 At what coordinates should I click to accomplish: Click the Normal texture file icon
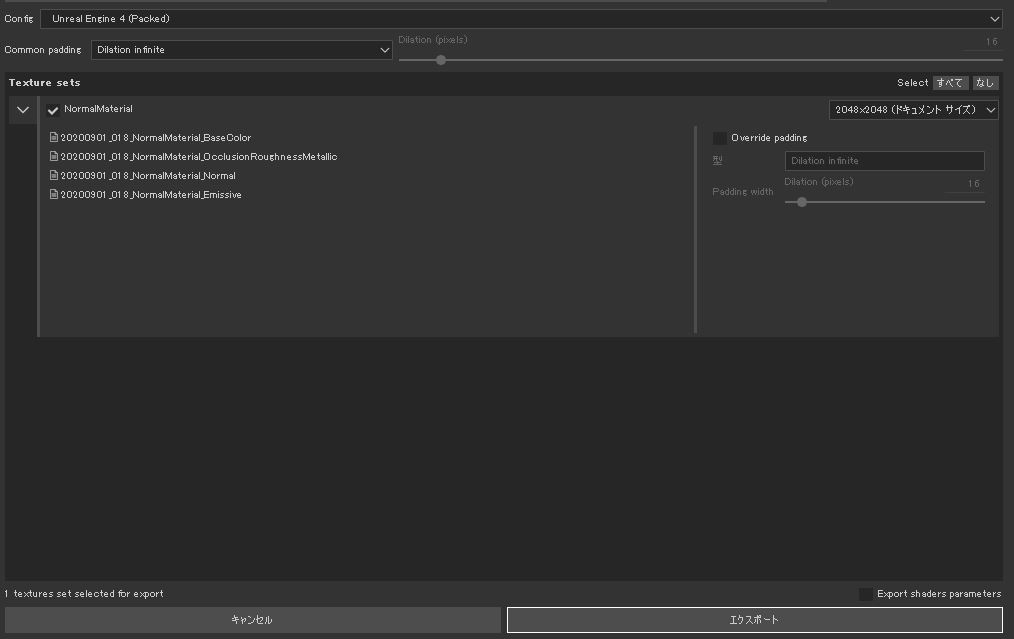point(54,175)
